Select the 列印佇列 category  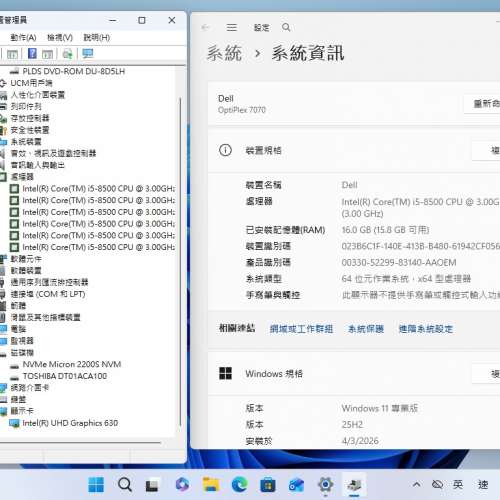click(x=26, y=107)
